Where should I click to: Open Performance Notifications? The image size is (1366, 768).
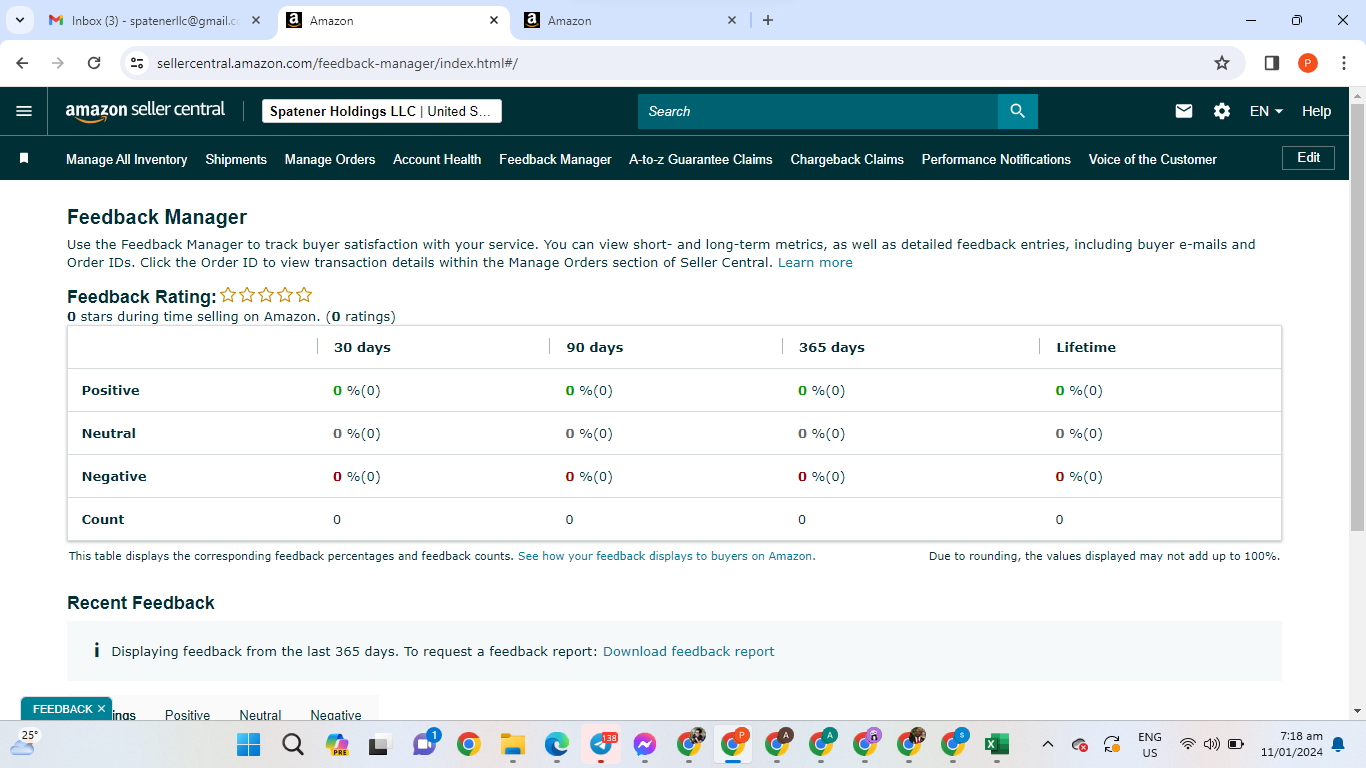click(996, 159)
